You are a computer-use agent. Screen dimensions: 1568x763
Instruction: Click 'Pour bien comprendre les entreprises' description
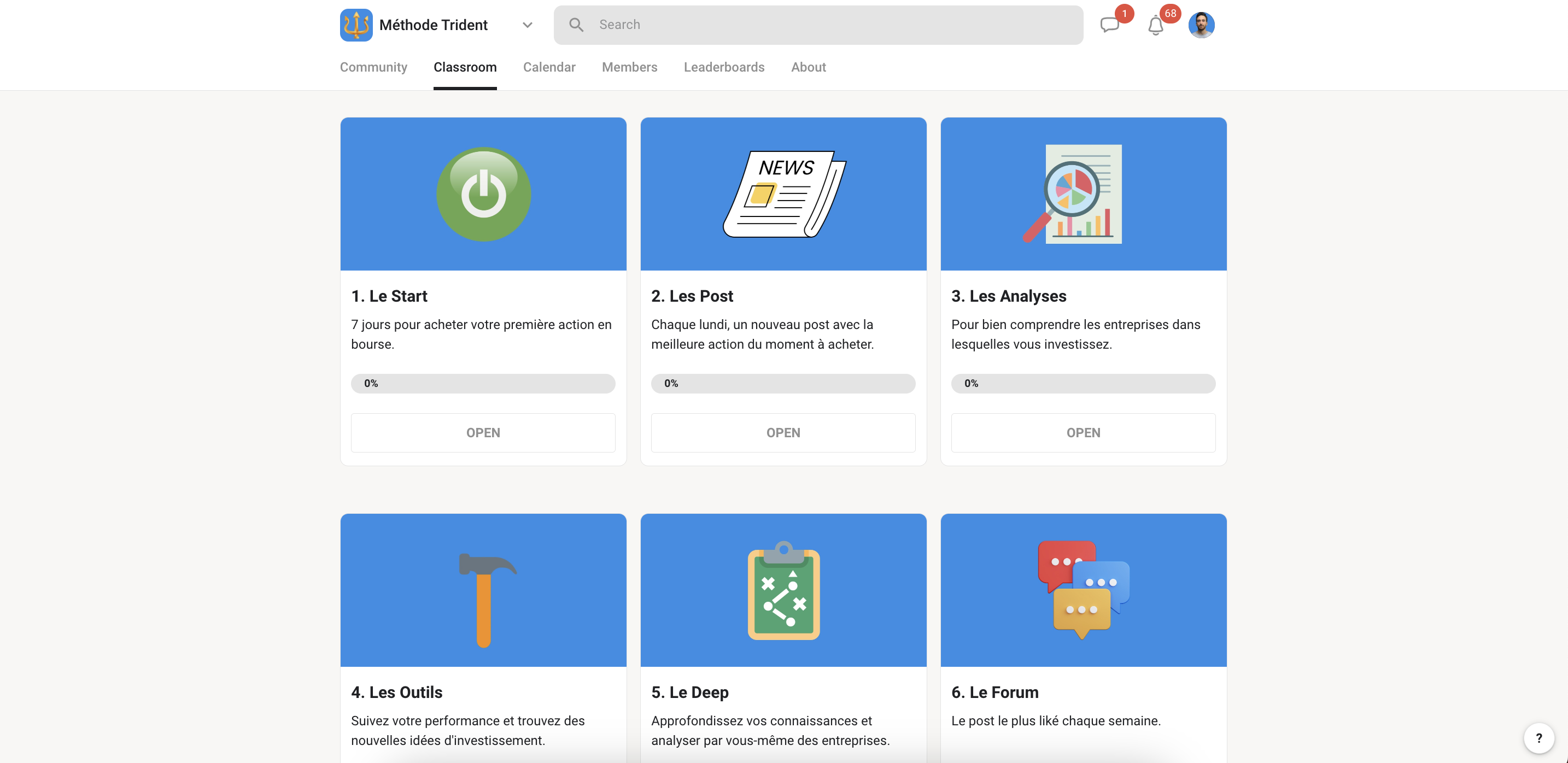click(x=1075, y=334)
